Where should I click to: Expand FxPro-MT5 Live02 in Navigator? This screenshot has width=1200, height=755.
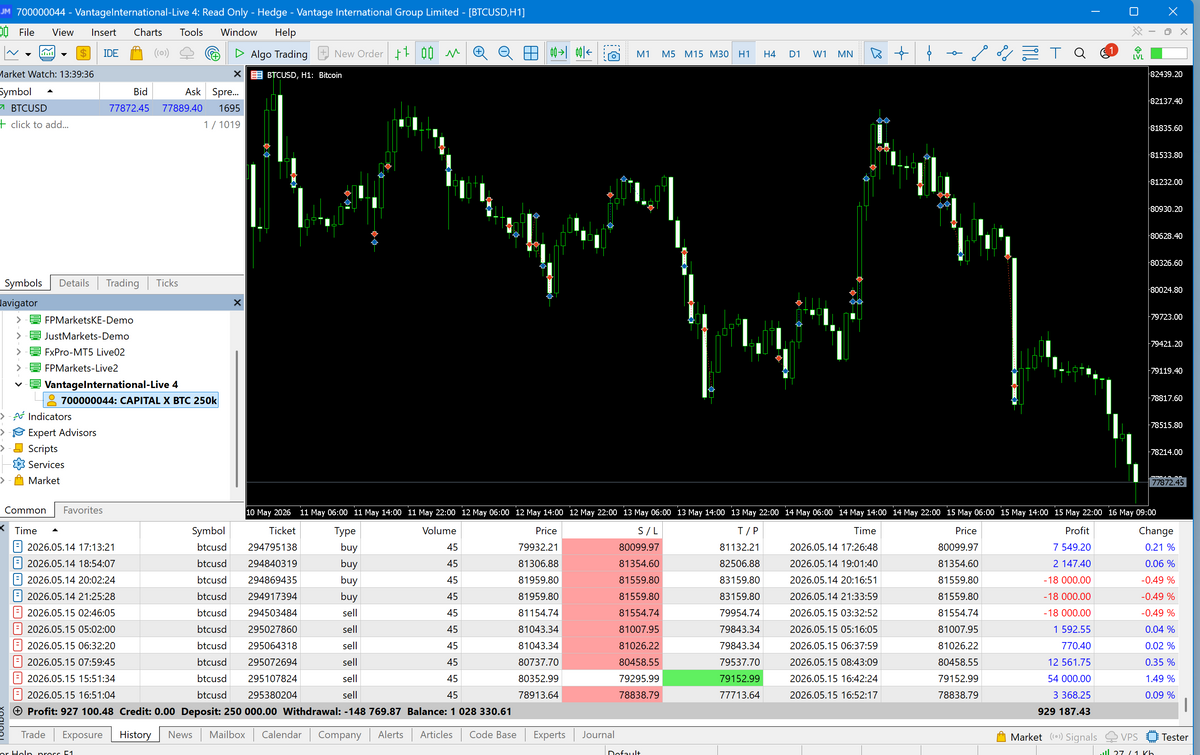click(19, 352)
